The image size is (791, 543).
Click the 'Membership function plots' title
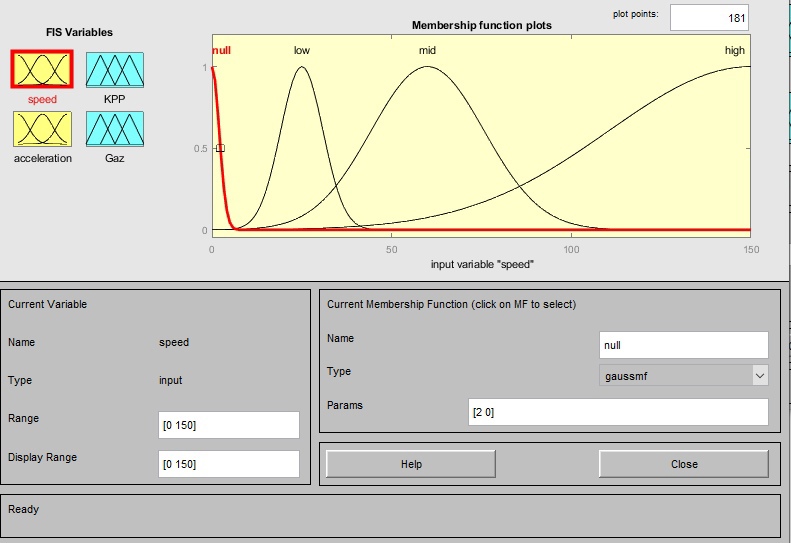(482, 25)
